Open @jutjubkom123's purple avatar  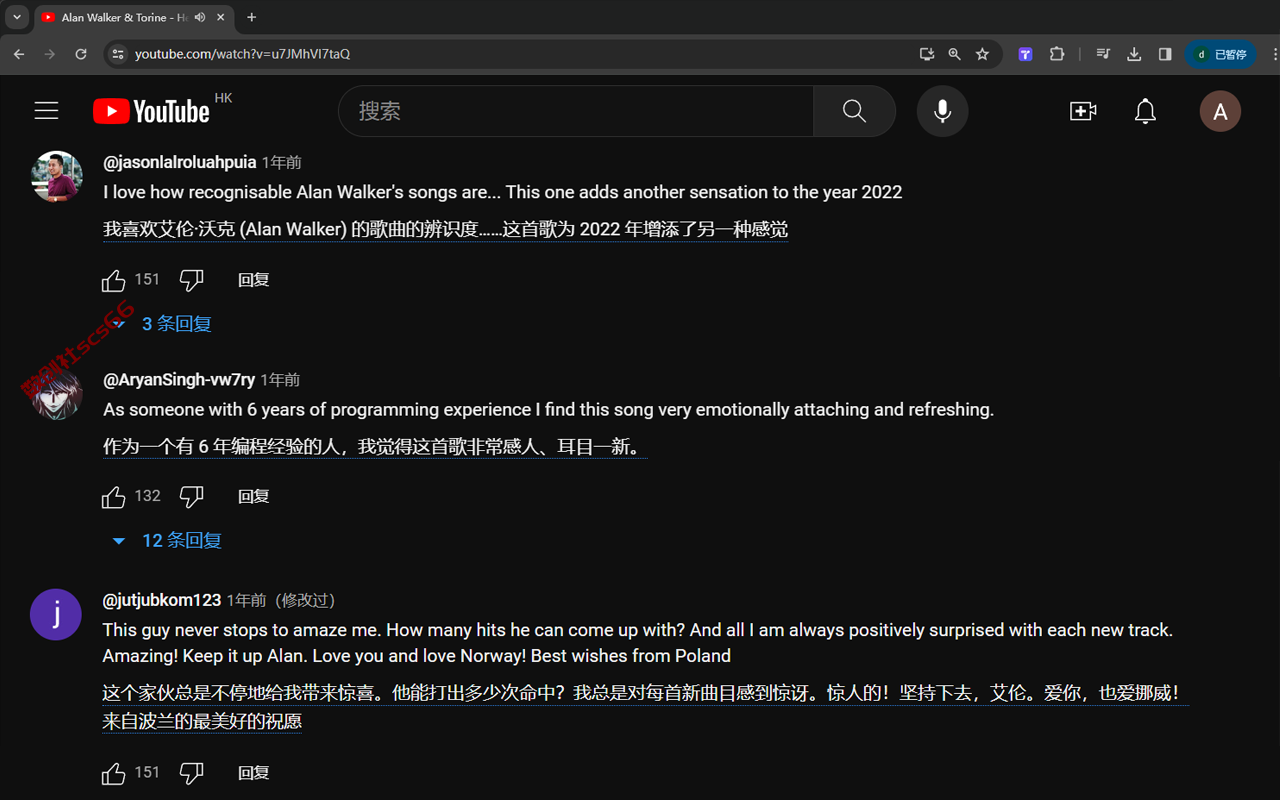[56, 614]
